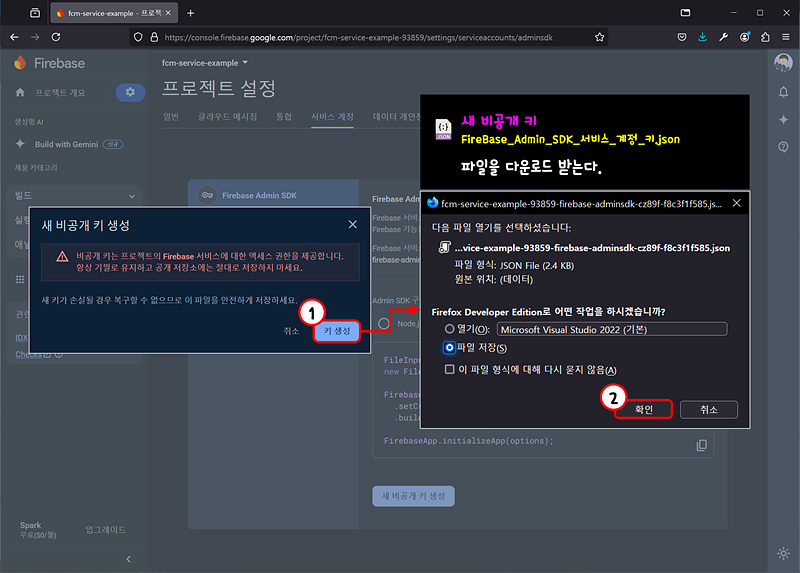800x573 pixels.
Task: Open the fcm-service-example project dropdown
Action: [x=205, y=63]
